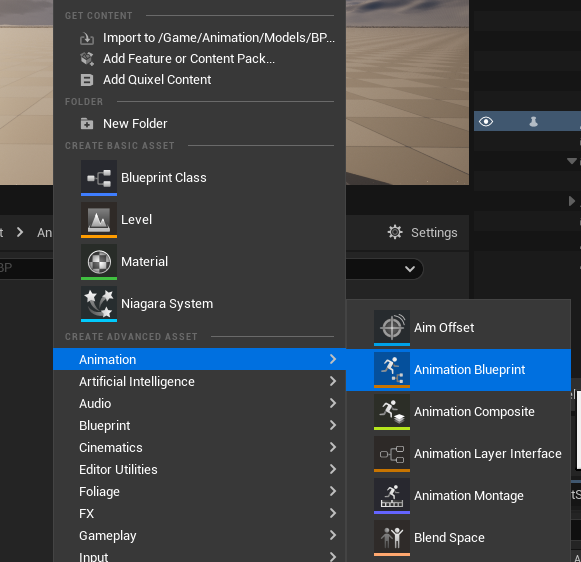
Task: Click the Settings gear icon
Action: click(395, 232)
